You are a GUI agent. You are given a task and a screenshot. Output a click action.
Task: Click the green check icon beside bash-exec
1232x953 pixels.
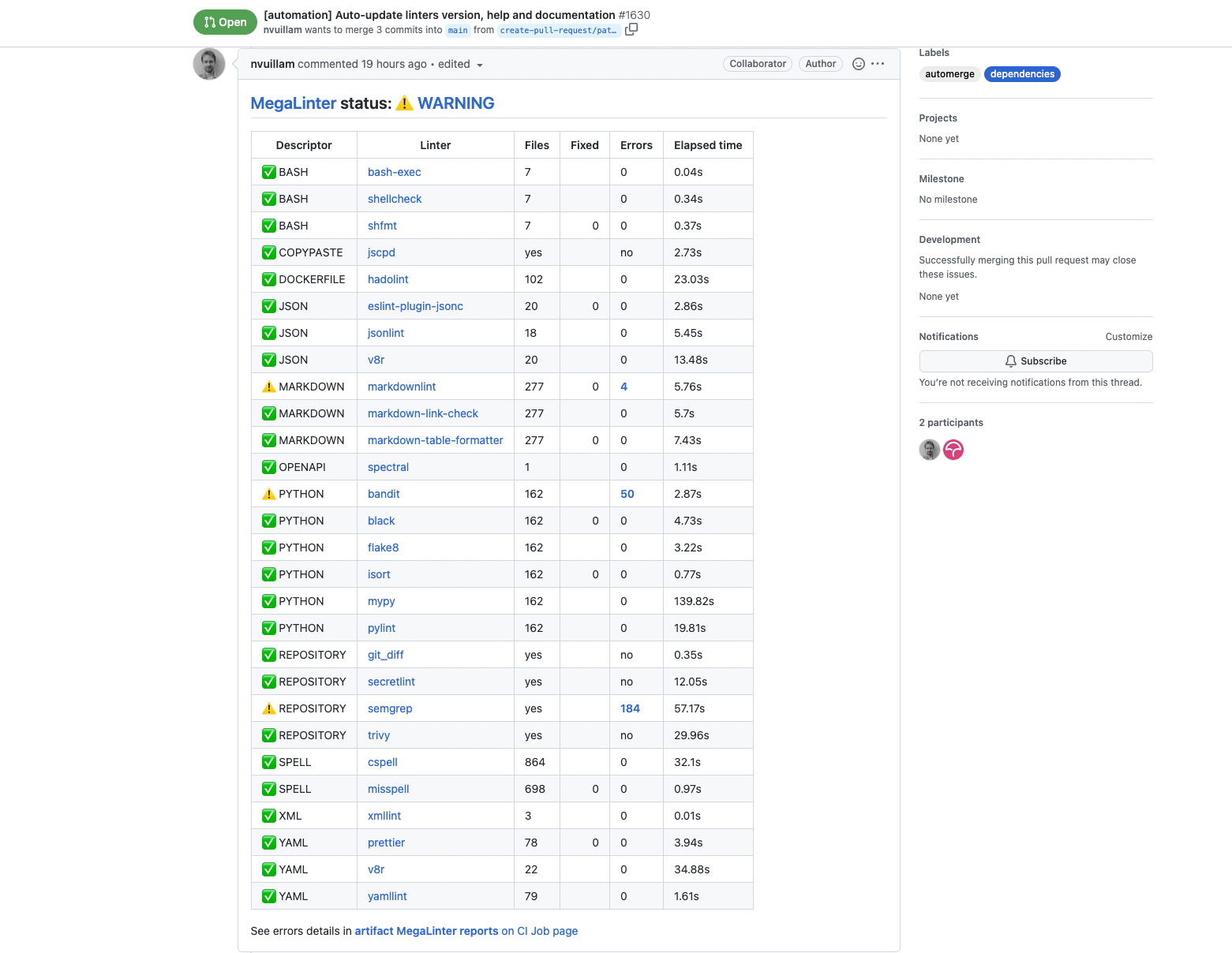pos(269,171)
